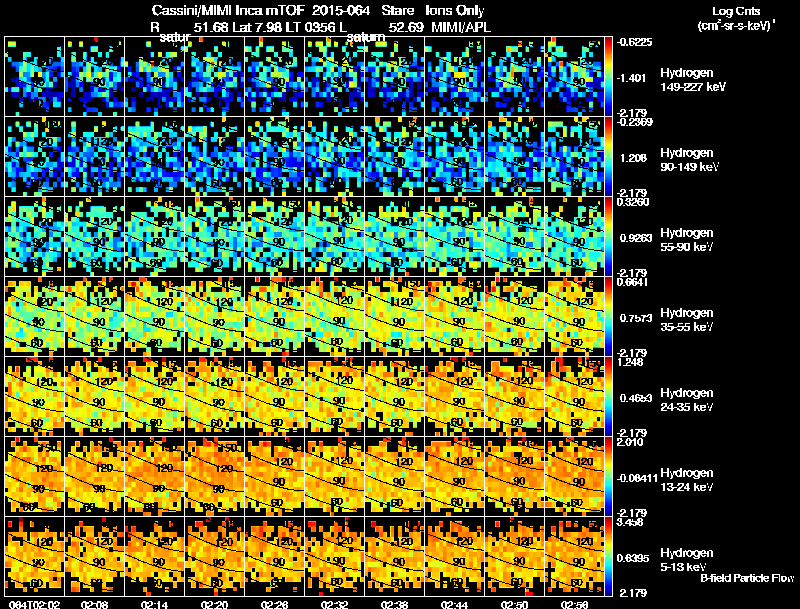This screenshot has width=800, height=609.
Task: Click the Hydrogen 55-90 keV color bar
Action: coord(609,237)
